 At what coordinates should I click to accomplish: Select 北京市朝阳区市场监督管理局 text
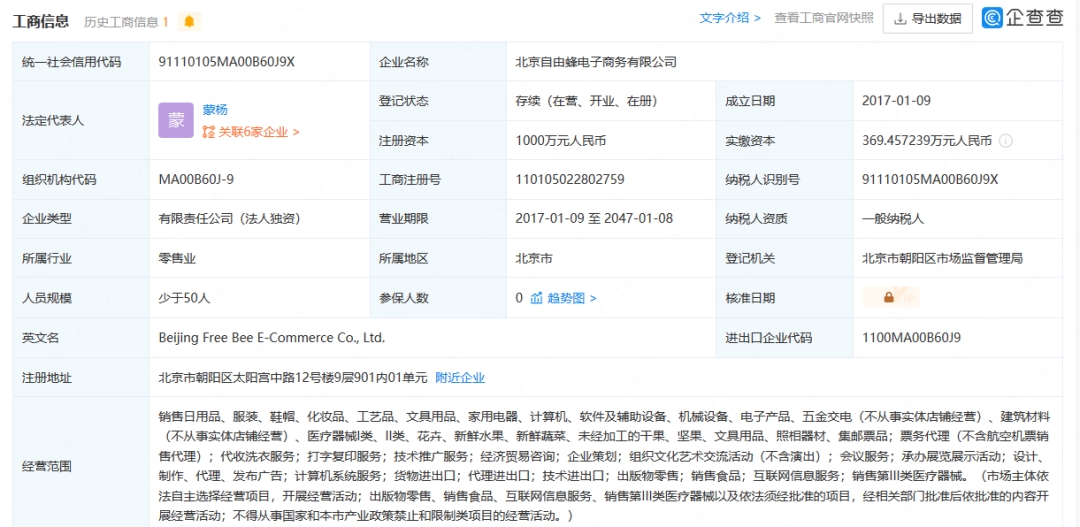(942, 259)
